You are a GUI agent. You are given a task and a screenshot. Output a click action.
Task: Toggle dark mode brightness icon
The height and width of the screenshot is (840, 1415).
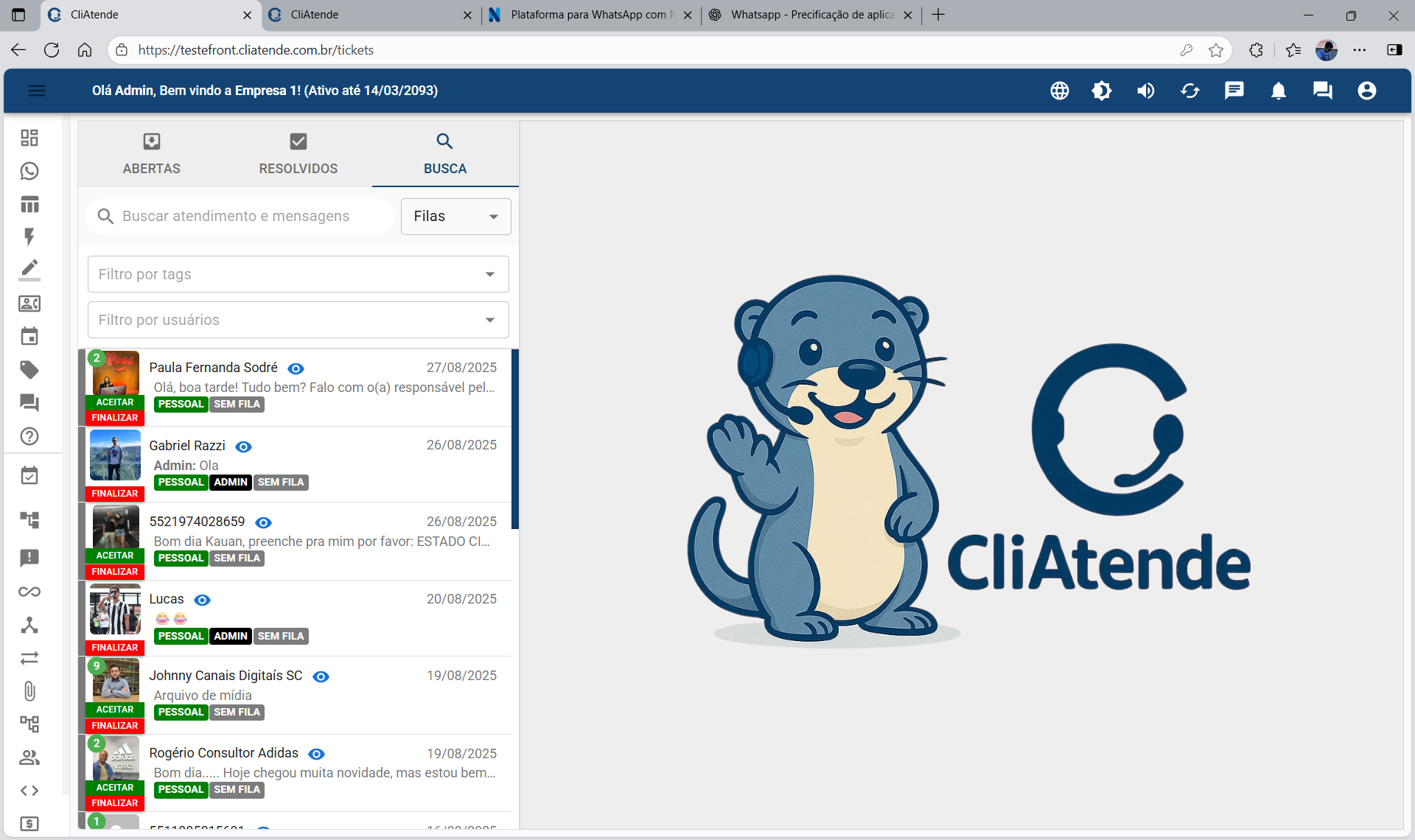[x=1102, y=91]
